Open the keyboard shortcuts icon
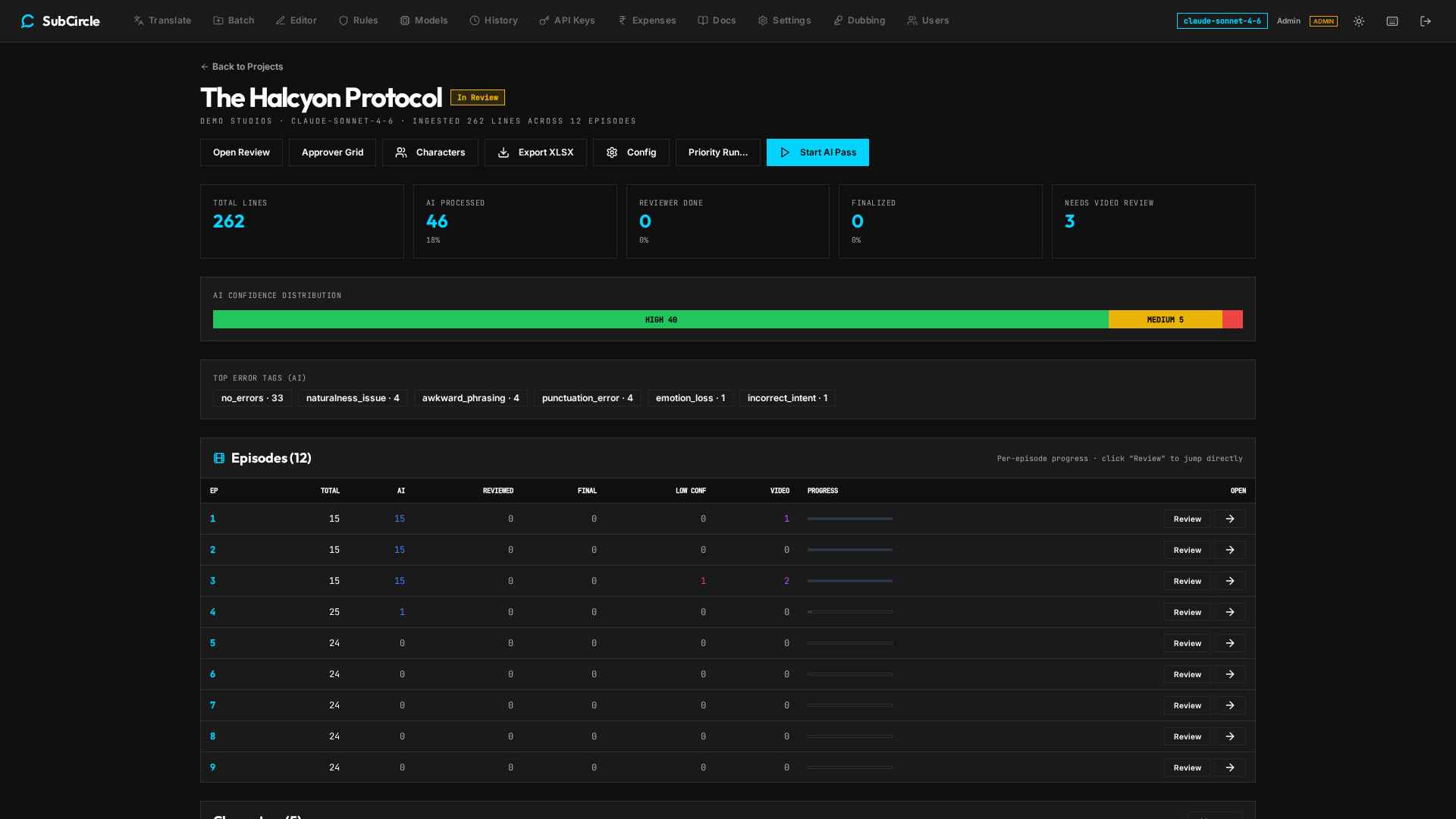This screenshot has height=819, width=1456. [x=1392, y=21]
